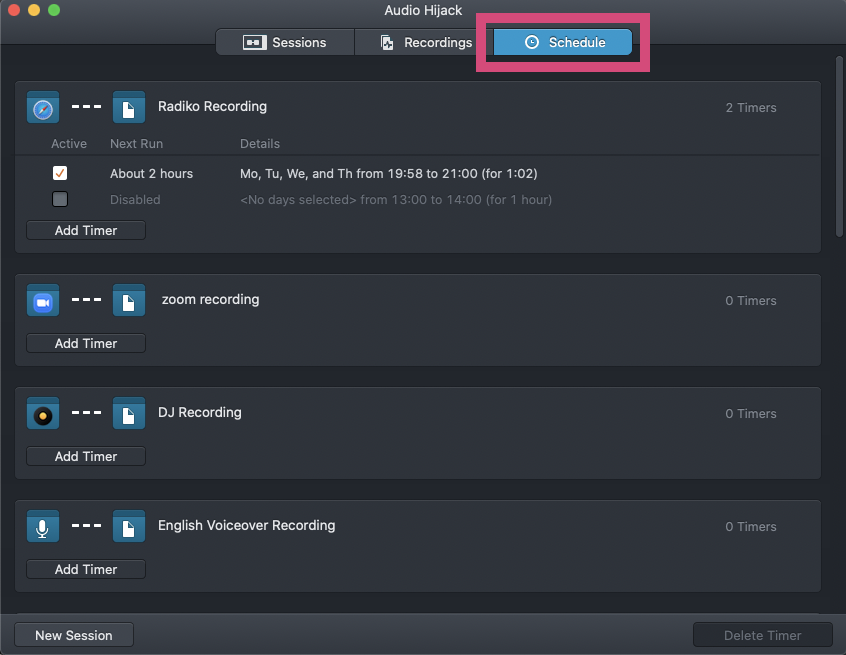The height and width of the screenshot is (655, 846).
Task: Click the 'Disabled' next run entry
Action: (135, 200)
